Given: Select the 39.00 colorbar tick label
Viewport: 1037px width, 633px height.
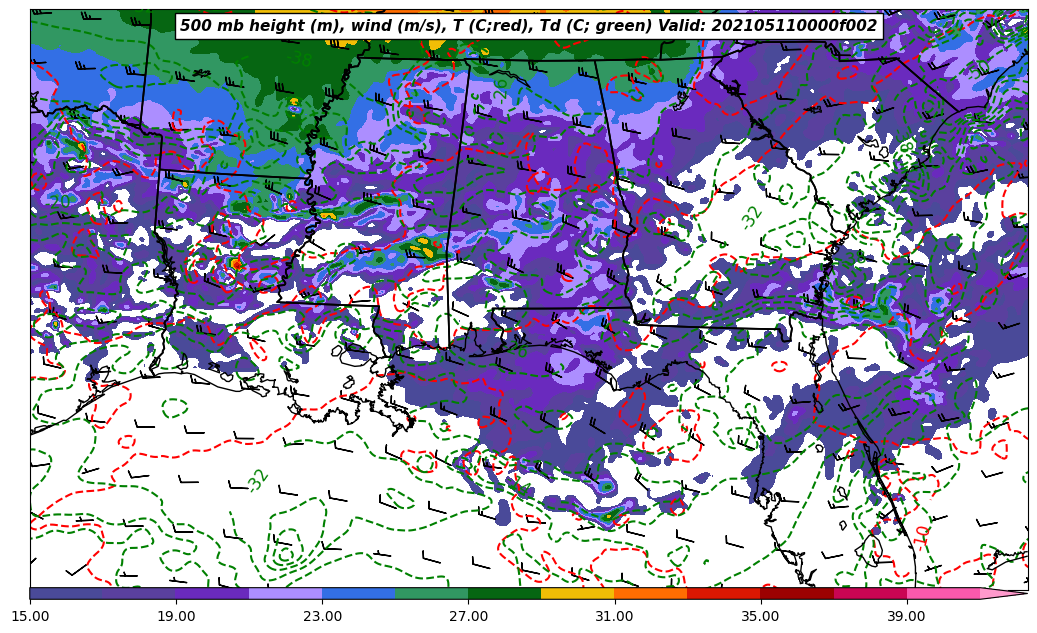Looking at the screenshot, I should pos(906,616).
